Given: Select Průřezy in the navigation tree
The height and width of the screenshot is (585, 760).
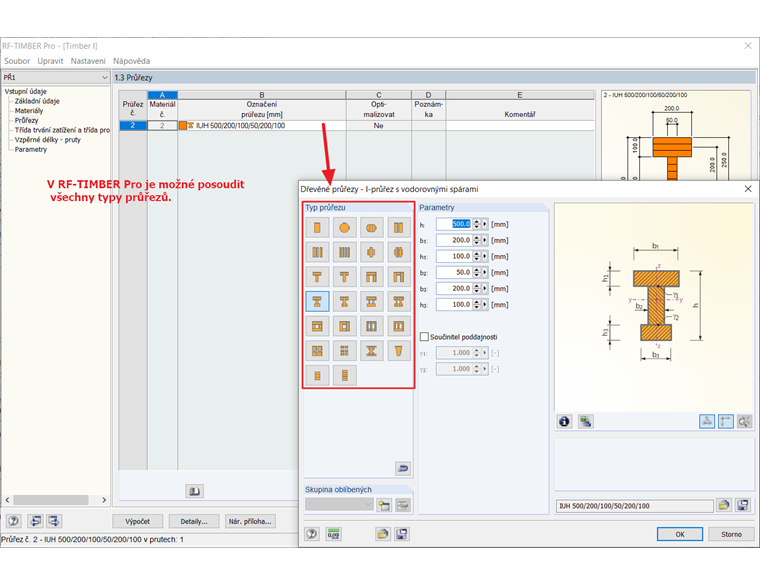Looking at the screenshot, I should [x=26, y=120].
